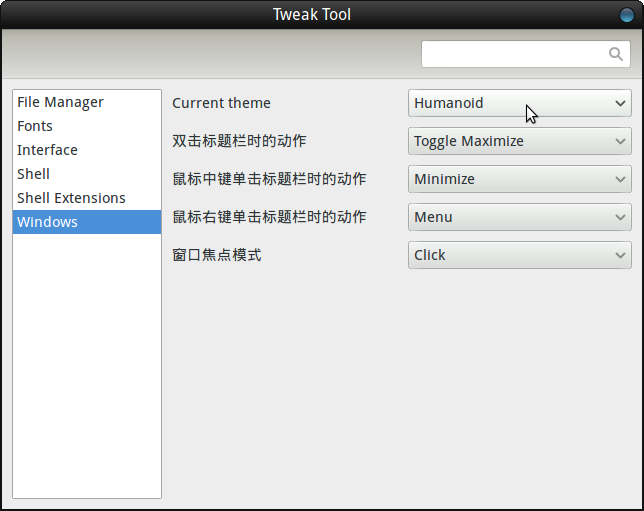Click the 双击标题栏时的动作 label
Image resolution: width=644 pixels, height=511 pixels.
click(x=239, y=141)
